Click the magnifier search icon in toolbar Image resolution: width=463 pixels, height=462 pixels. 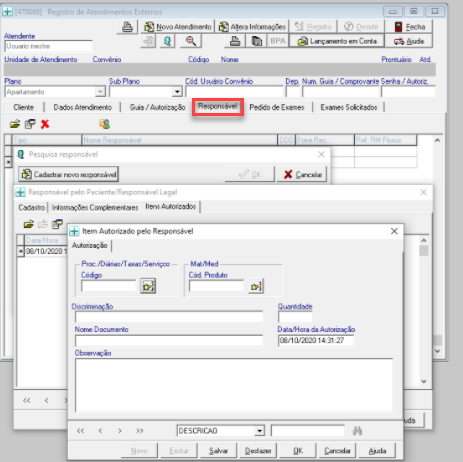coord(191,41)
